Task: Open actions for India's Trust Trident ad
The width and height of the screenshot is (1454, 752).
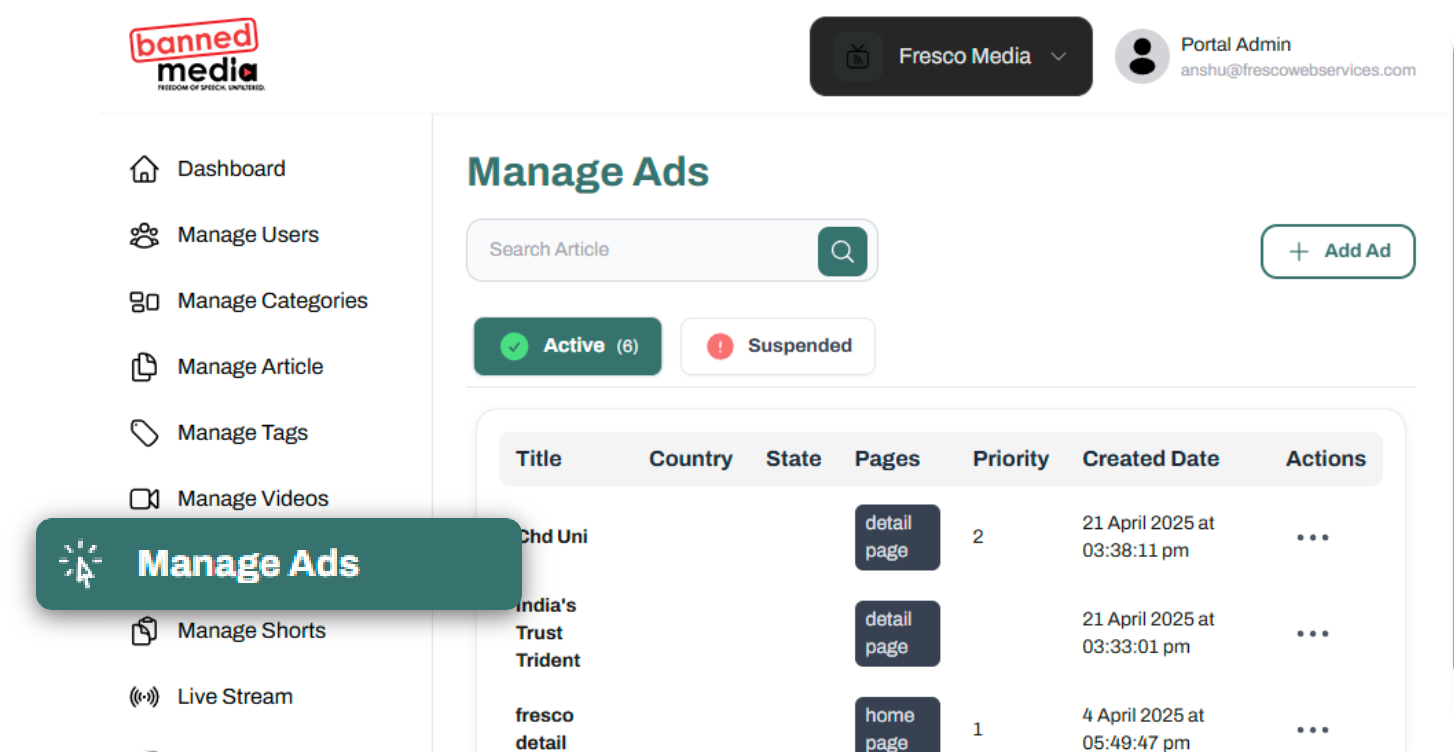Action: point(1312,633)
